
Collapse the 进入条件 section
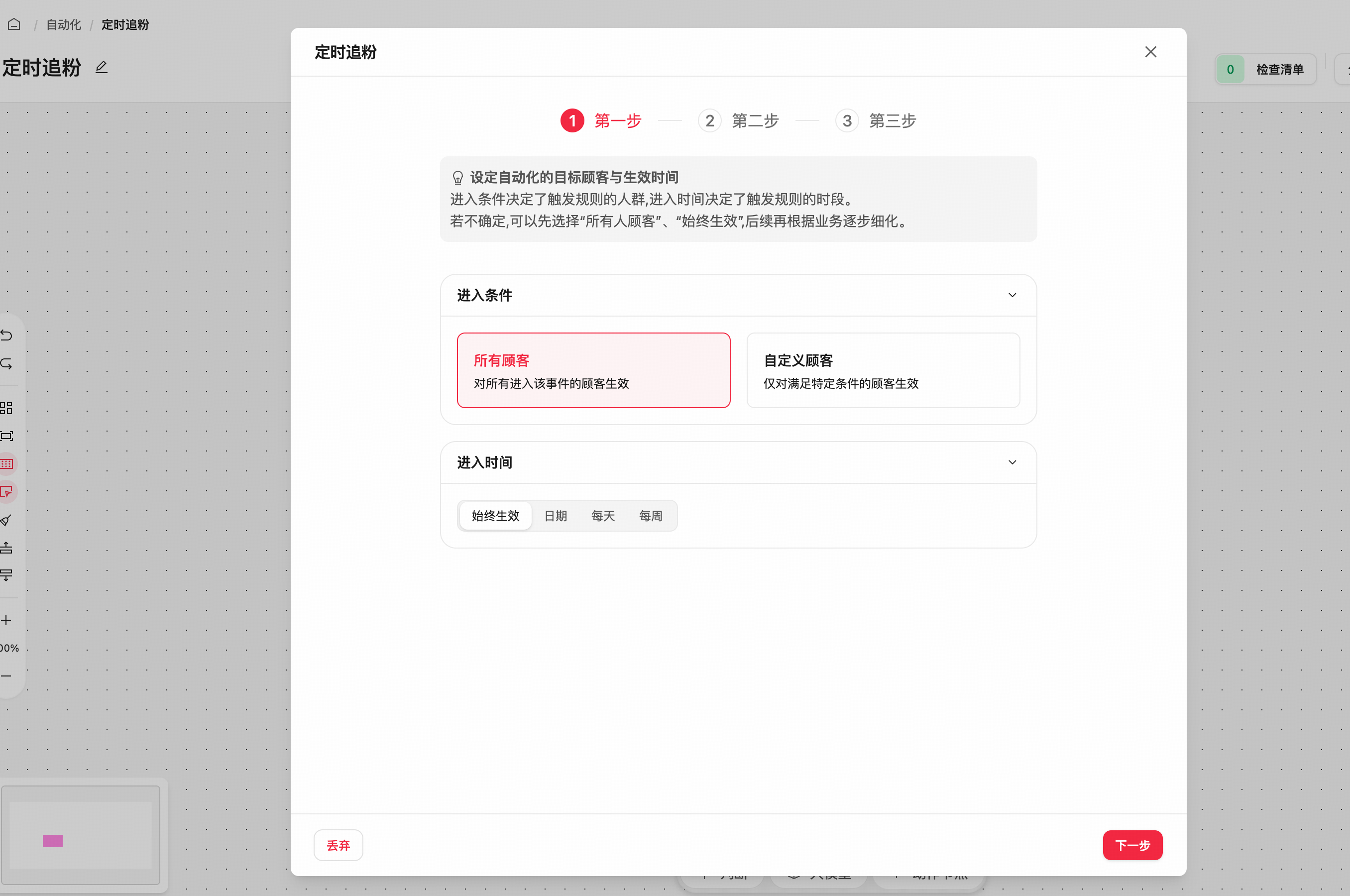1012,295
